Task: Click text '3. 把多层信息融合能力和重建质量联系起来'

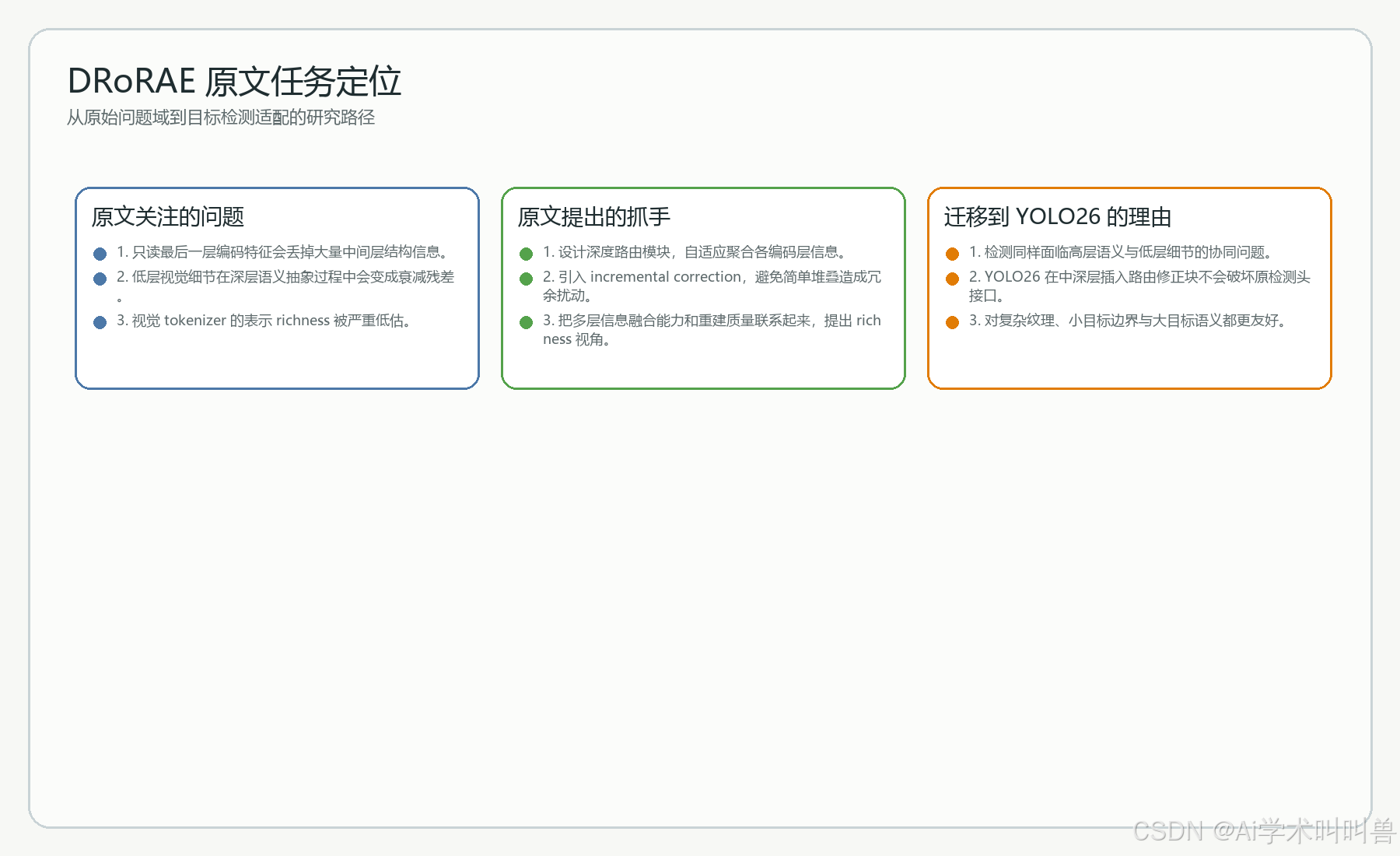Action: pyautogui.click(x=677, y=321)
